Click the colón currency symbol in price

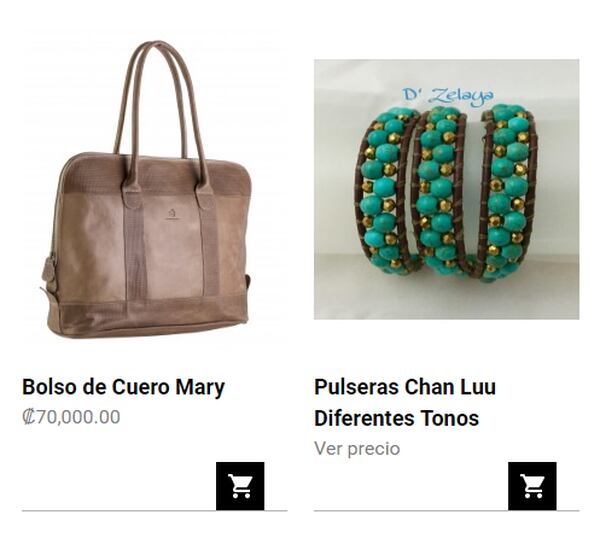[29, 417]
